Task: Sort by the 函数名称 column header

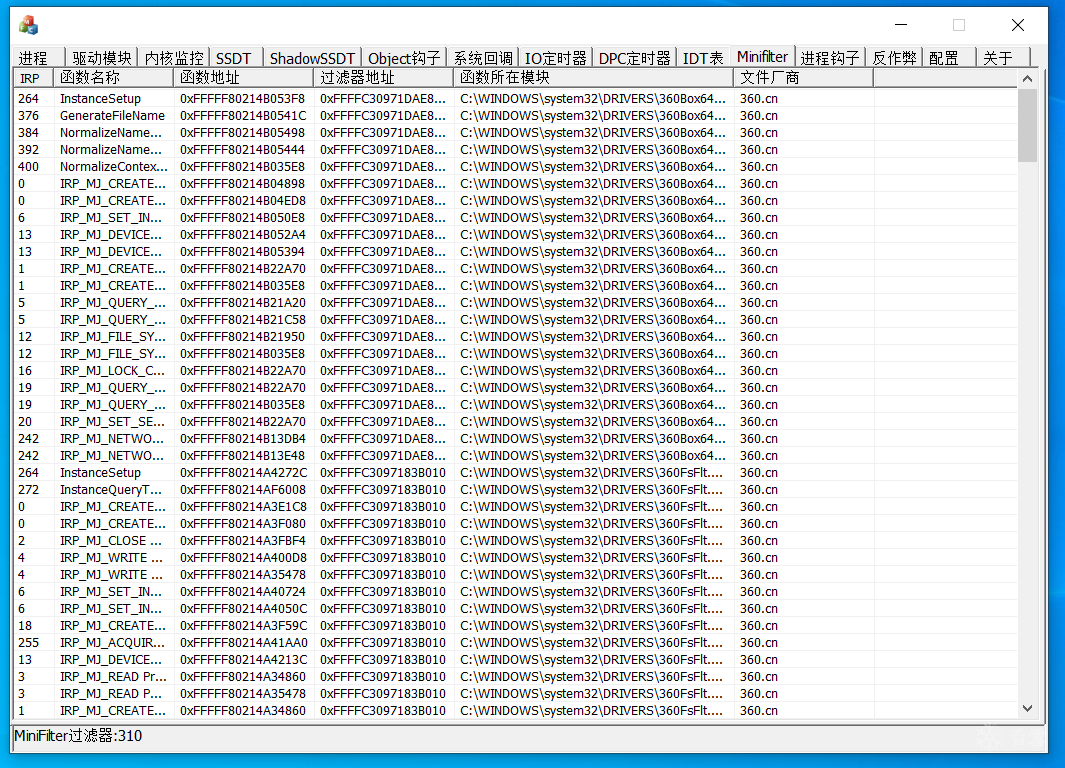Action: (x=113, y=78)
